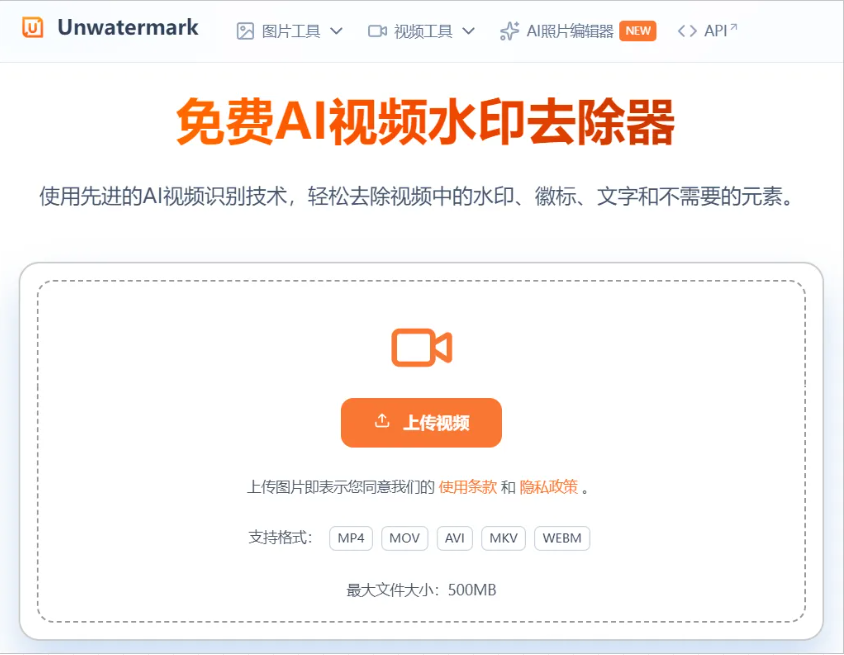Click the MOV format label
Image resolution: width=844 pixels, height=655 pixels.
404,538
